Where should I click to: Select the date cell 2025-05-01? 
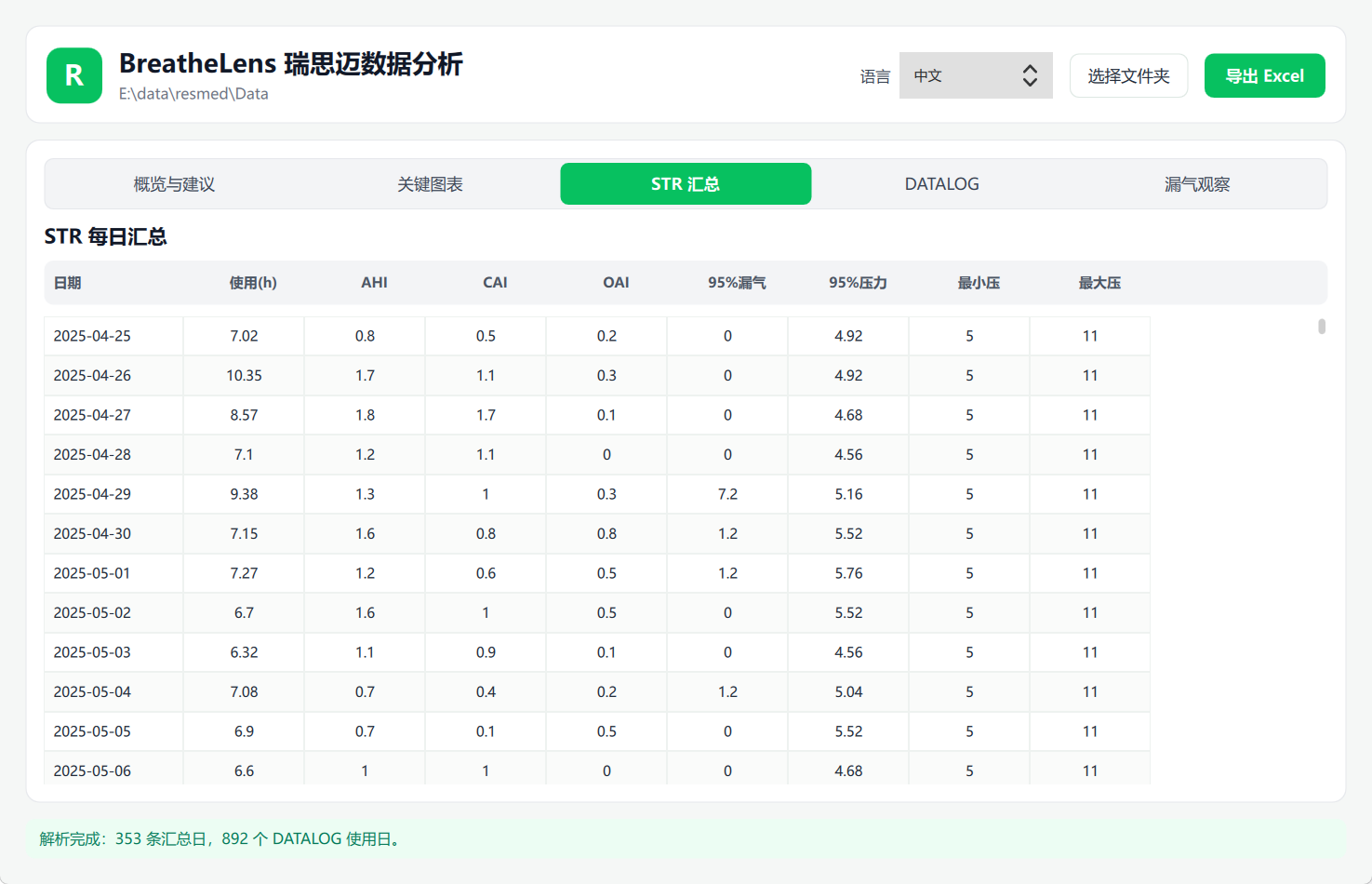[x=113, y=573]
